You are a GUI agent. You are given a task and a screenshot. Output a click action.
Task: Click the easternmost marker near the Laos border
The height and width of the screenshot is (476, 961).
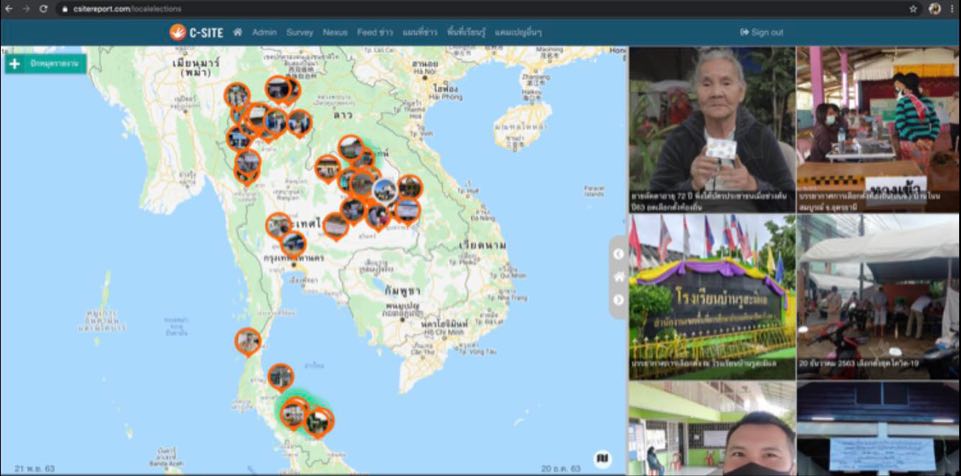tap(409, 186)
